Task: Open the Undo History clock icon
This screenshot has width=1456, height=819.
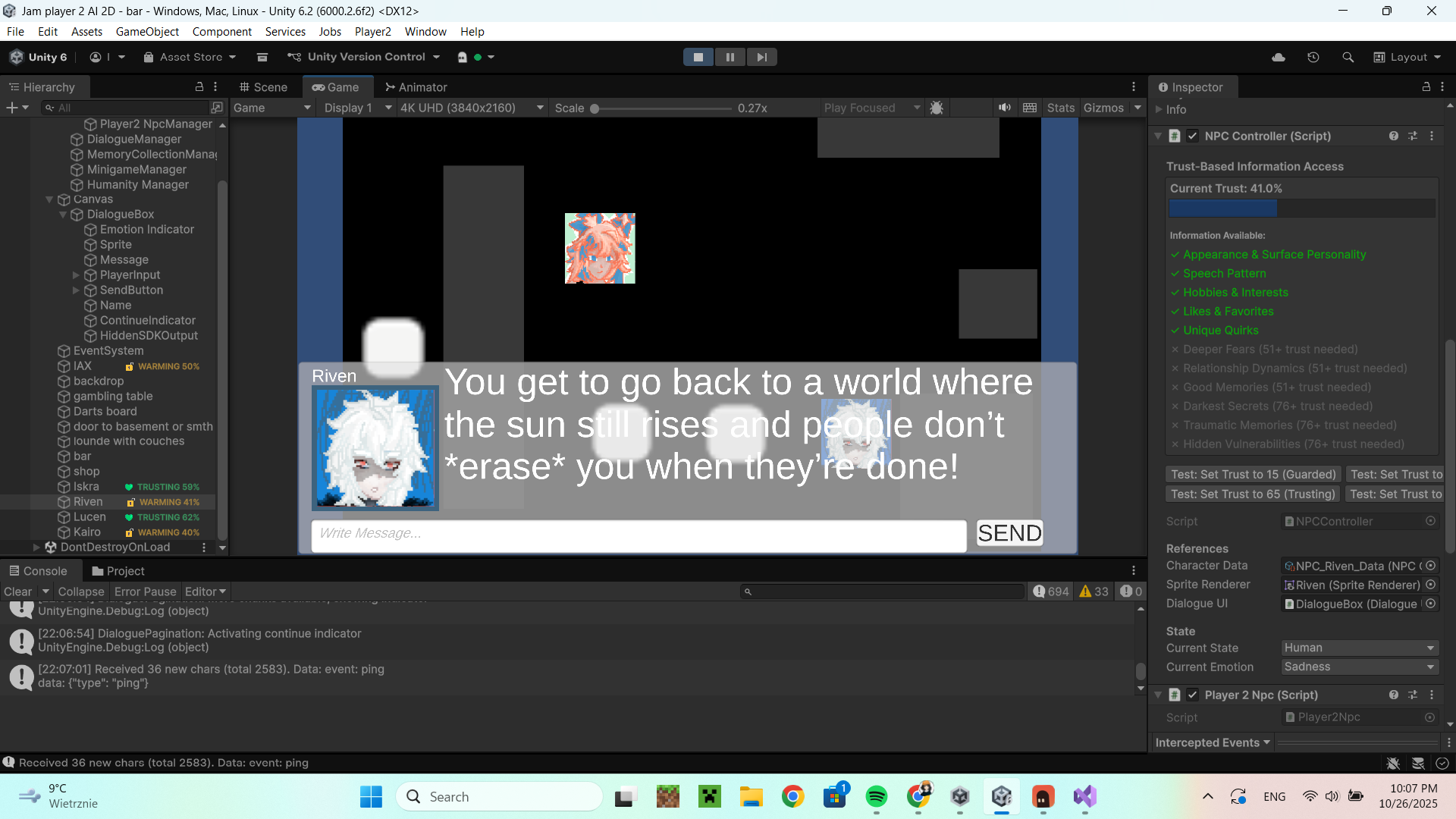Action: point(1313,57)
